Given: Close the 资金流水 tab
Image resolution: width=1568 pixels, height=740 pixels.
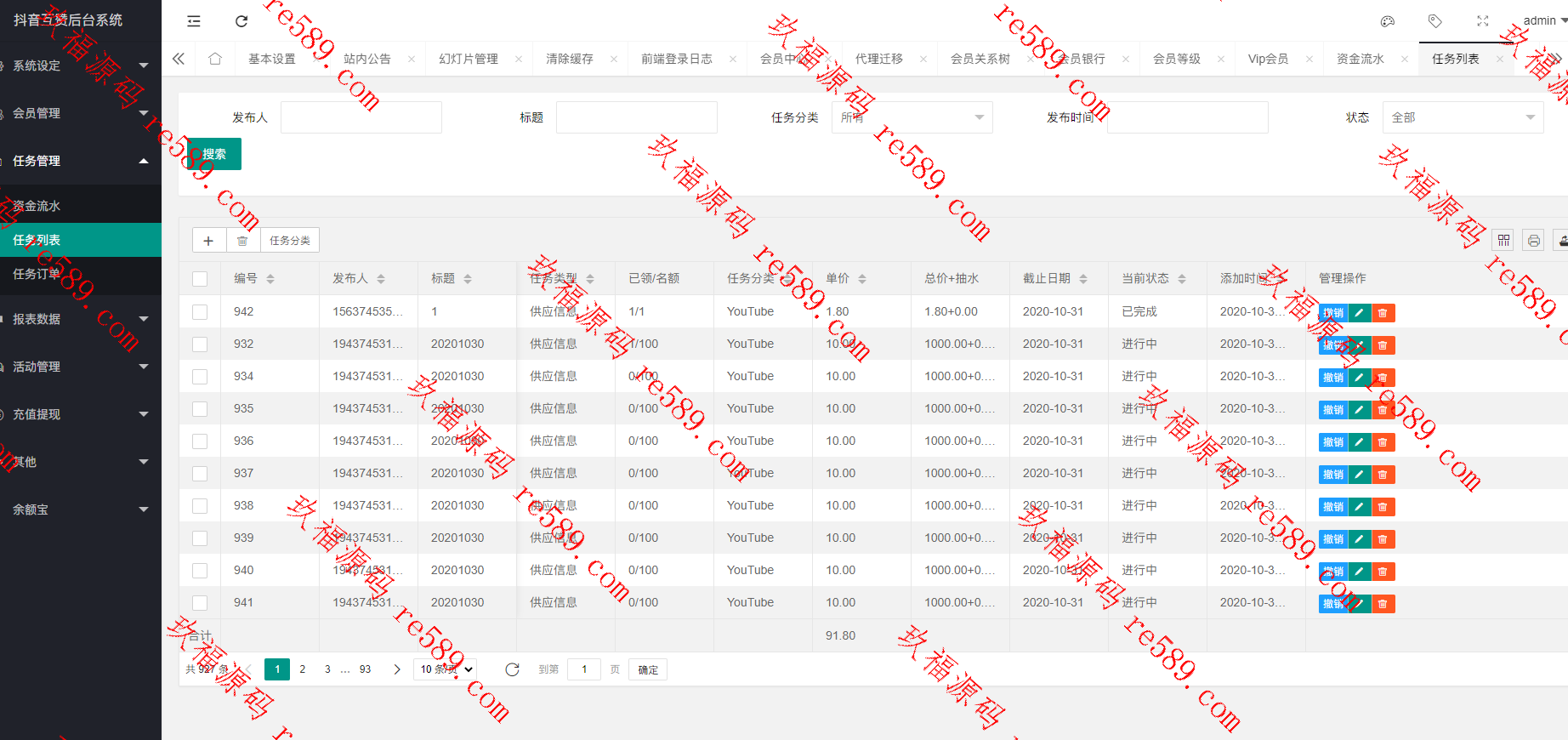Looking at the screenshot, I should click(1405, 59).
